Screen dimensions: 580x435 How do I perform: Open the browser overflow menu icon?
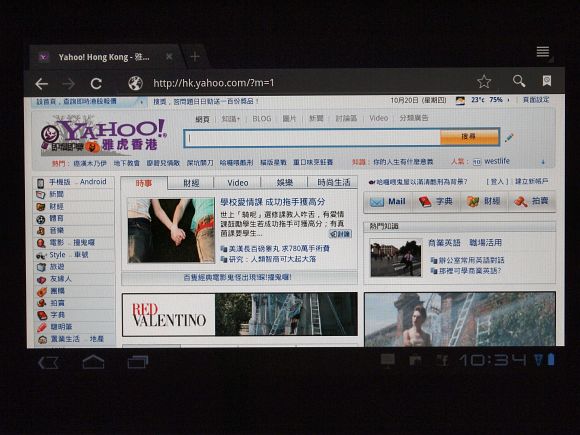543,52
